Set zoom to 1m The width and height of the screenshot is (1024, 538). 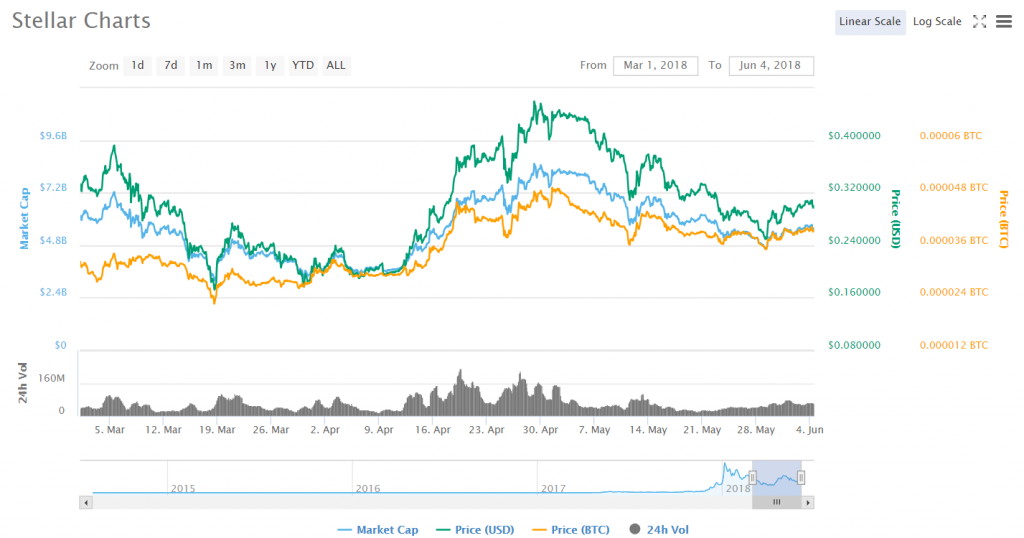(x=204, y=65)
